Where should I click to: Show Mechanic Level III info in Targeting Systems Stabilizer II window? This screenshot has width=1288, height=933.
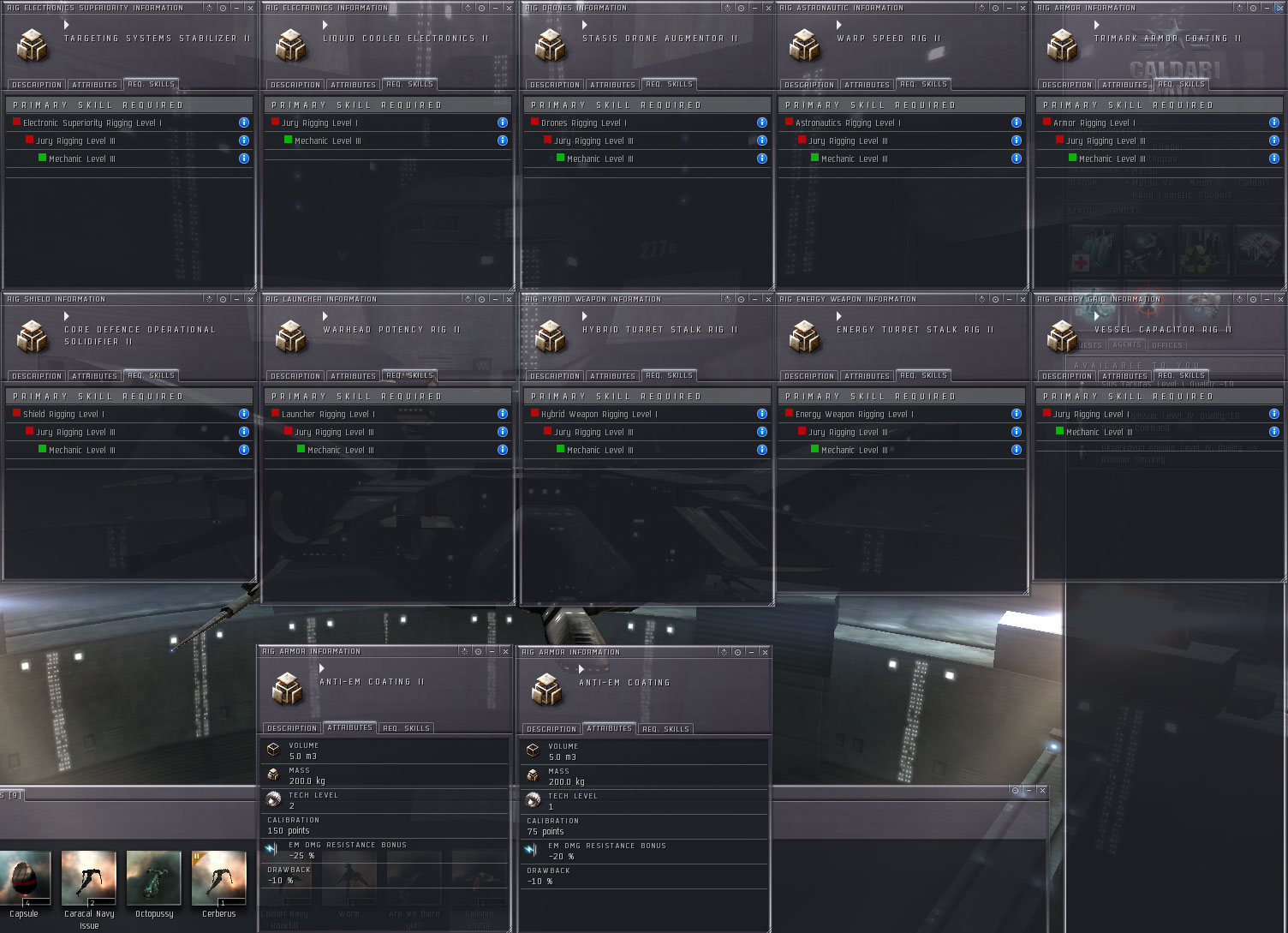click(244, 158)
